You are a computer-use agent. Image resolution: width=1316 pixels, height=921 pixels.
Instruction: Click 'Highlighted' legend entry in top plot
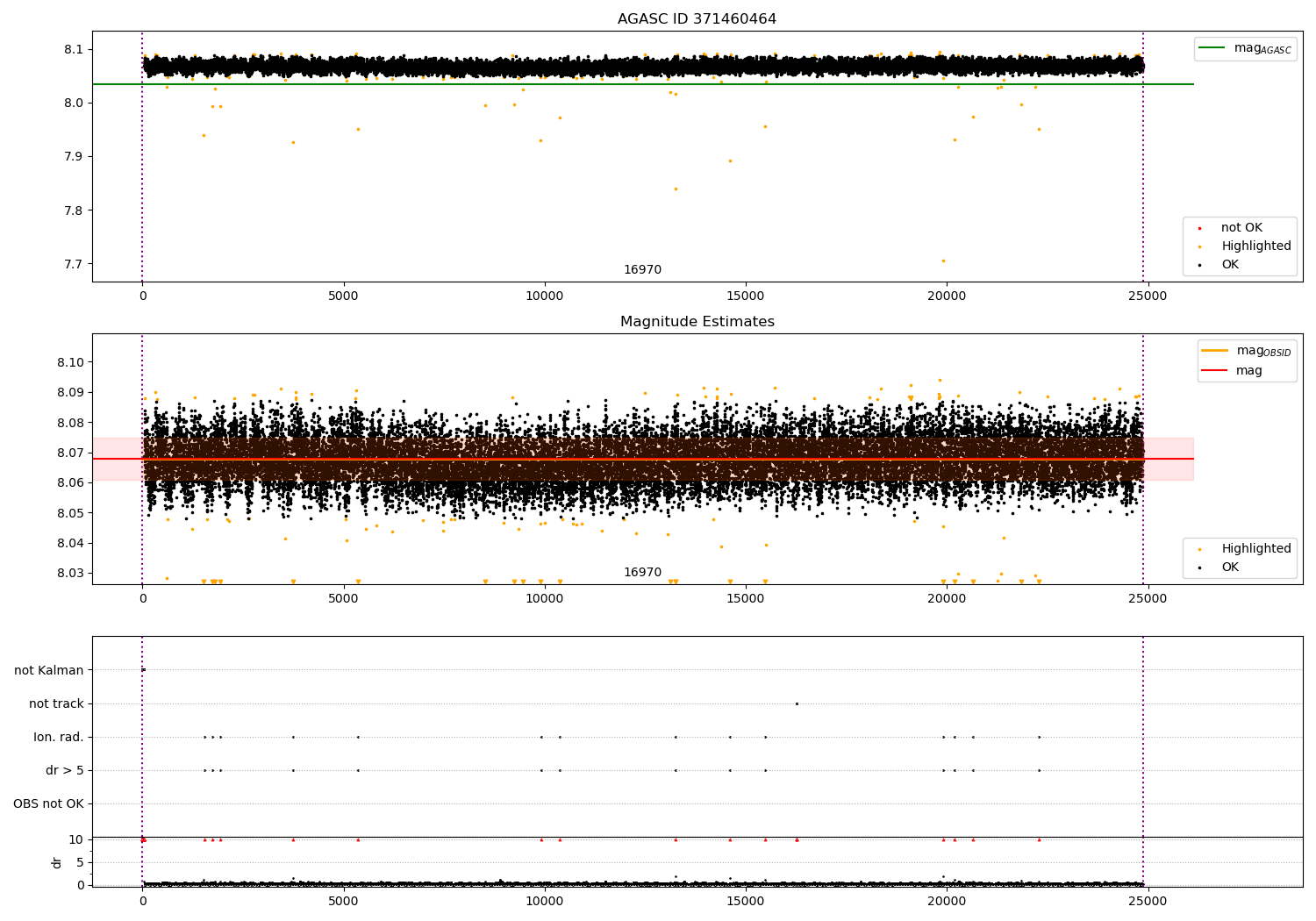tap(1255, 246)
